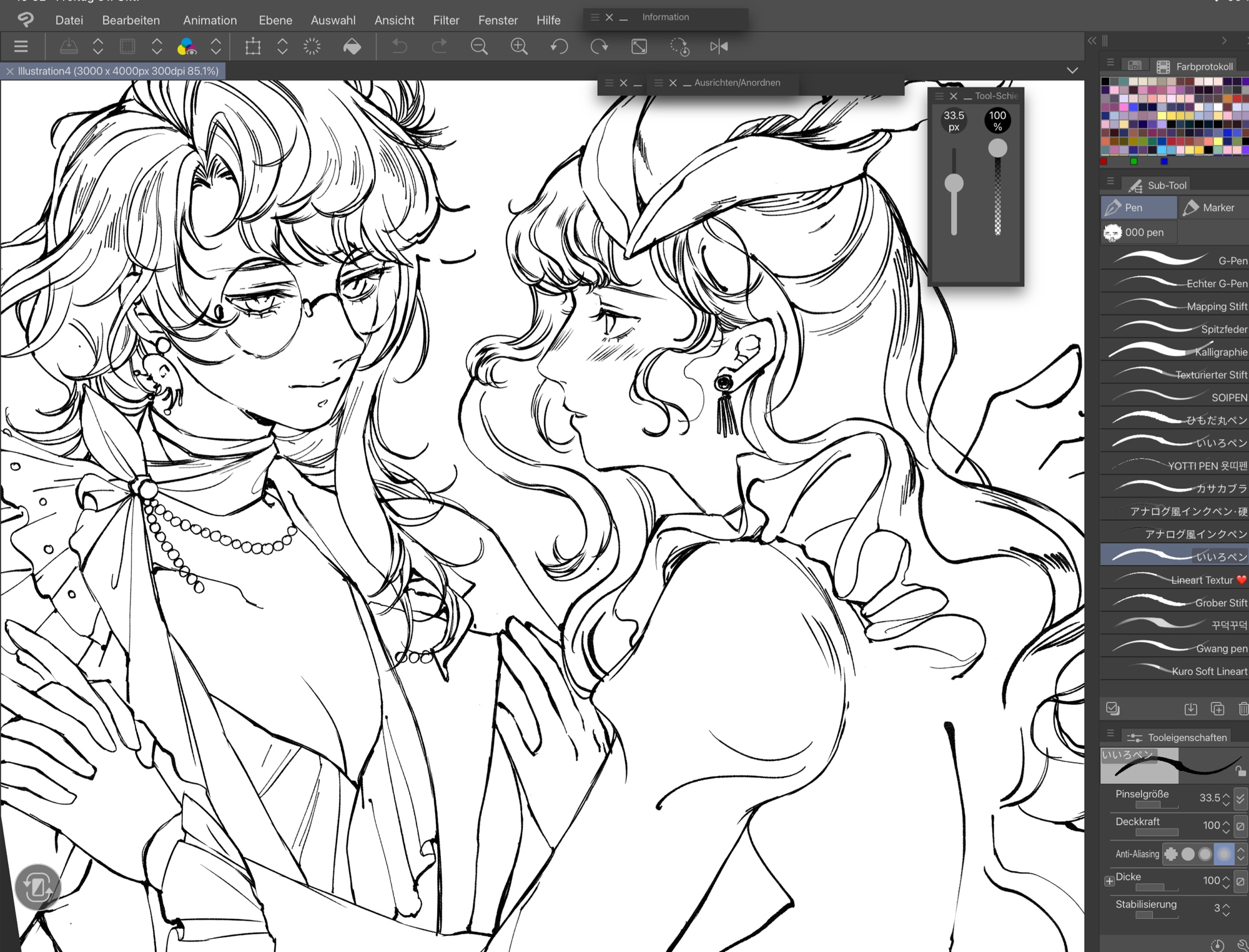Increase Stabilisierung value with up arrow

pyautogui.click(x=1227, y=905)
